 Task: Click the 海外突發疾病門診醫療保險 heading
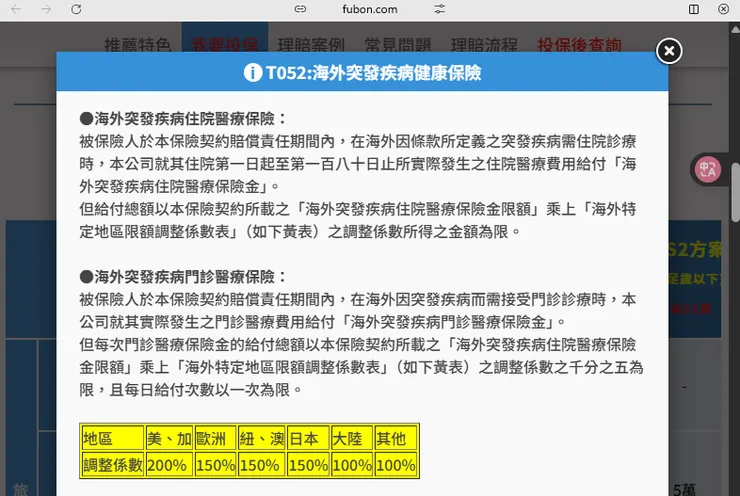click(x=185, y=277)
